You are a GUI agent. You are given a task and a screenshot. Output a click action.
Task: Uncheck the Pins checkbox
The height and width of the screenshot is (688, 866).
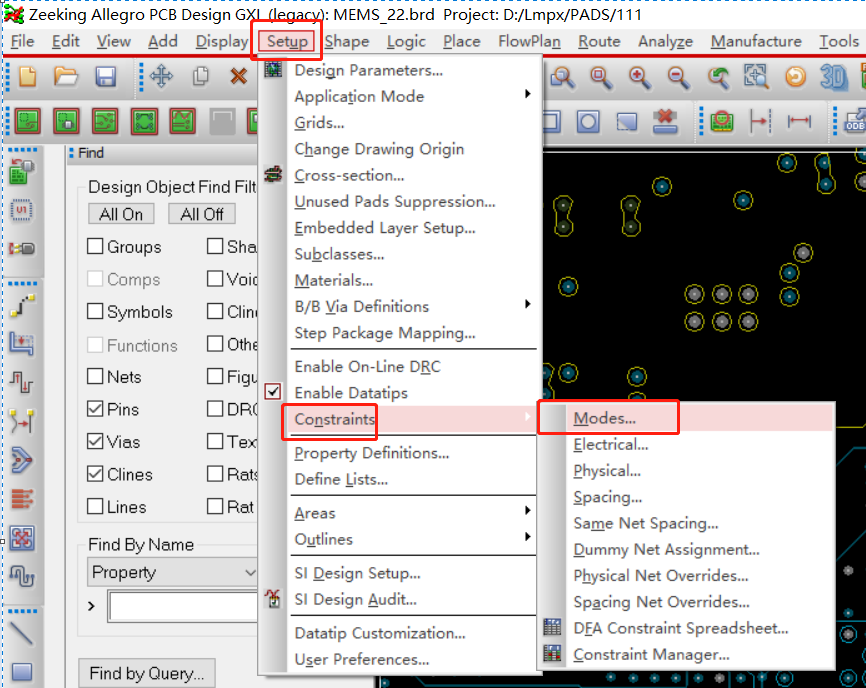click(95, 409)
